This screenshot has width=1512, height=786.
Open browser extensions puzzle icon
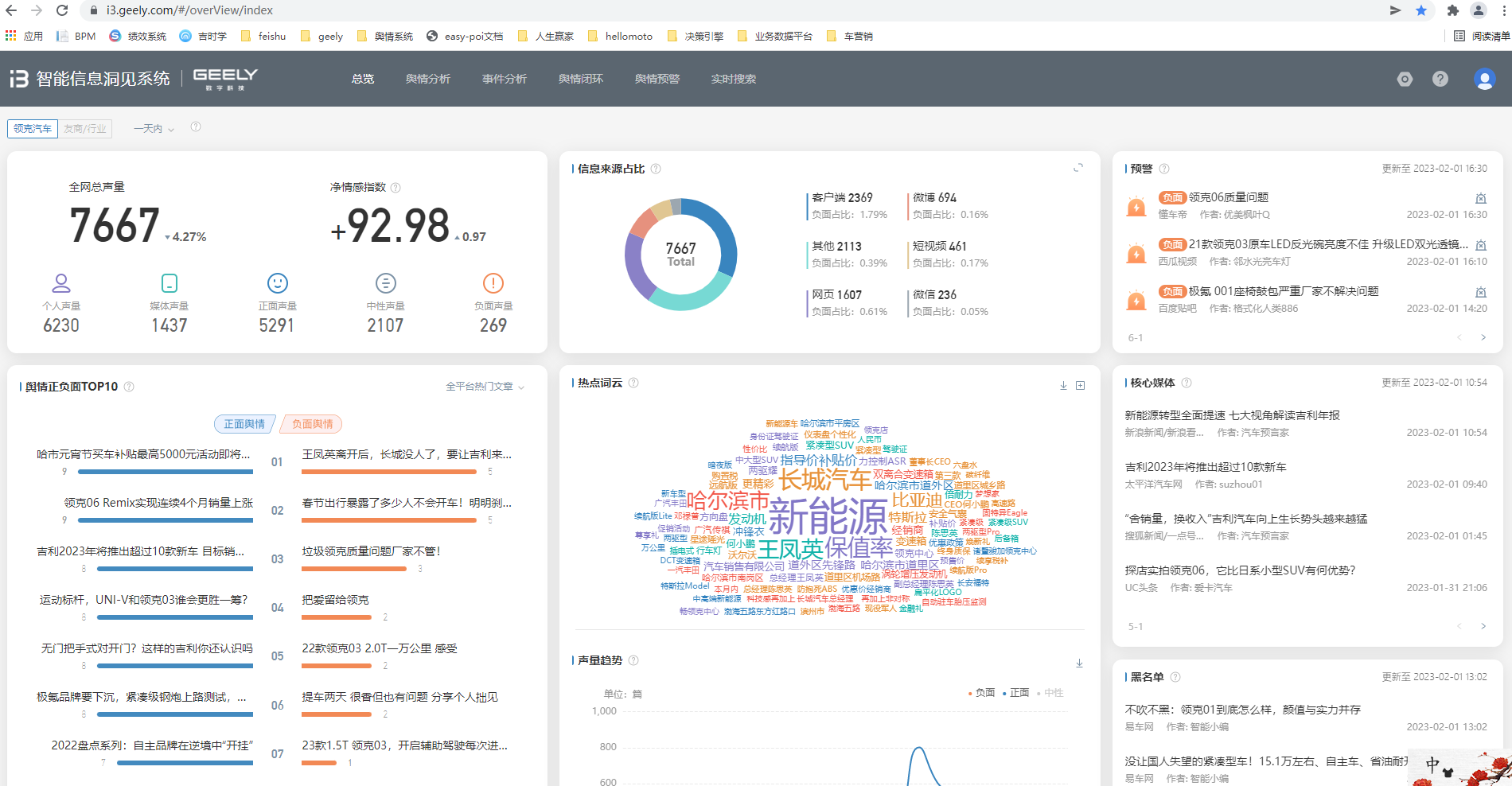coord(1452,10)
